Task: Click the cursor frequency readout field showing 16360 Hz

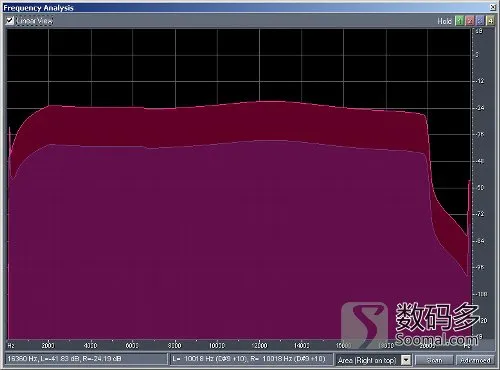Action: click(x=86, y=359)
